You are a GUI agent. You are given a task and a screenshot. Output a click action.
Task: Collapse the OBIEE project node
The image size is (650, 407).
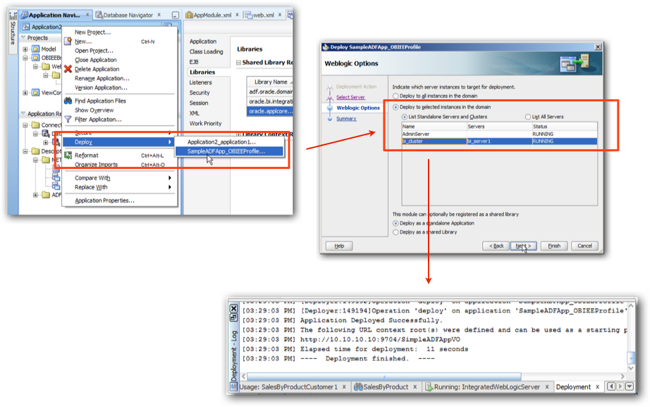coord(25,58)
